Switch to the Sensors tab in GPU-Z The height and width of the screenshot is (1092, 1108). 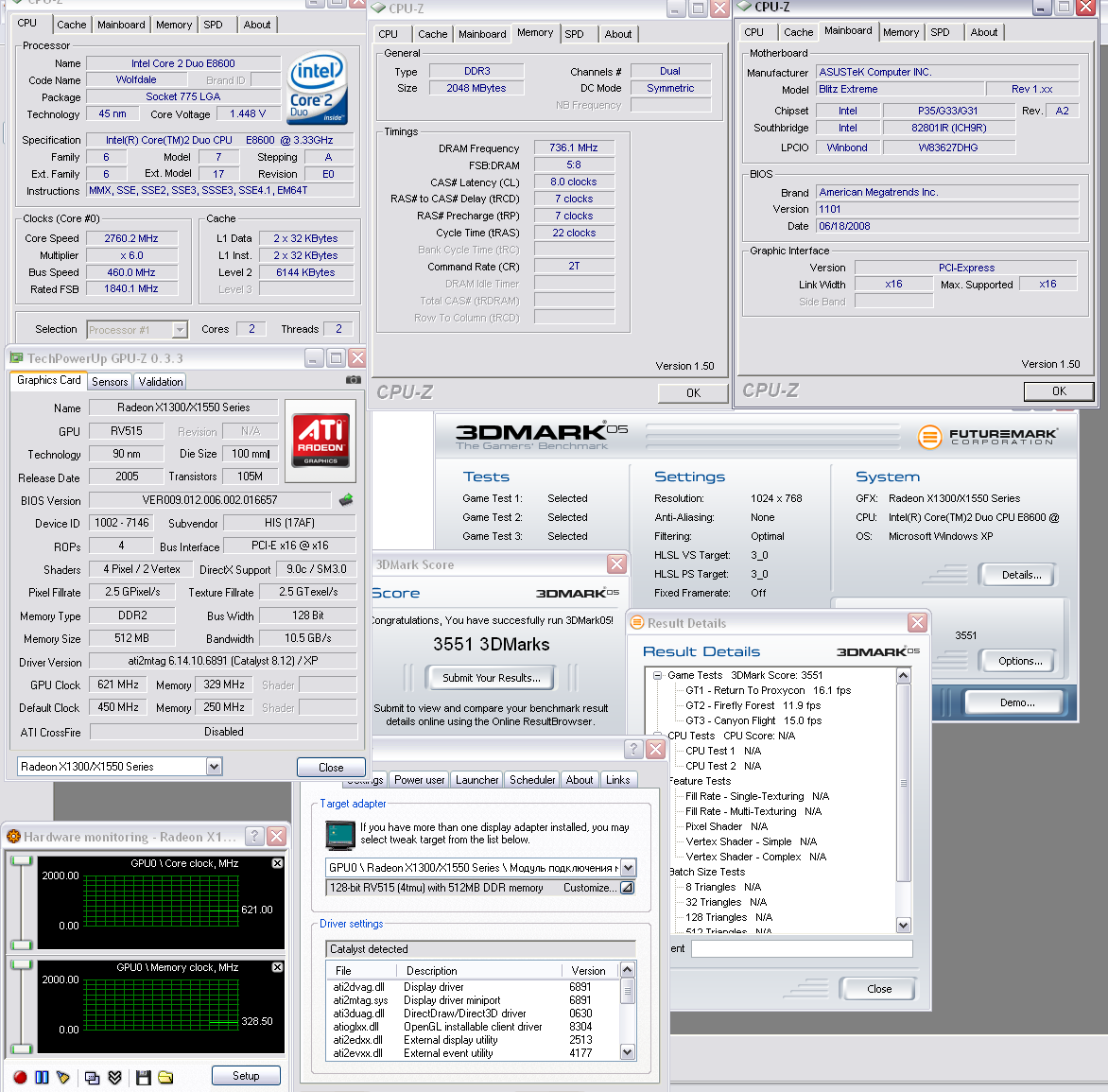[110, 382]
